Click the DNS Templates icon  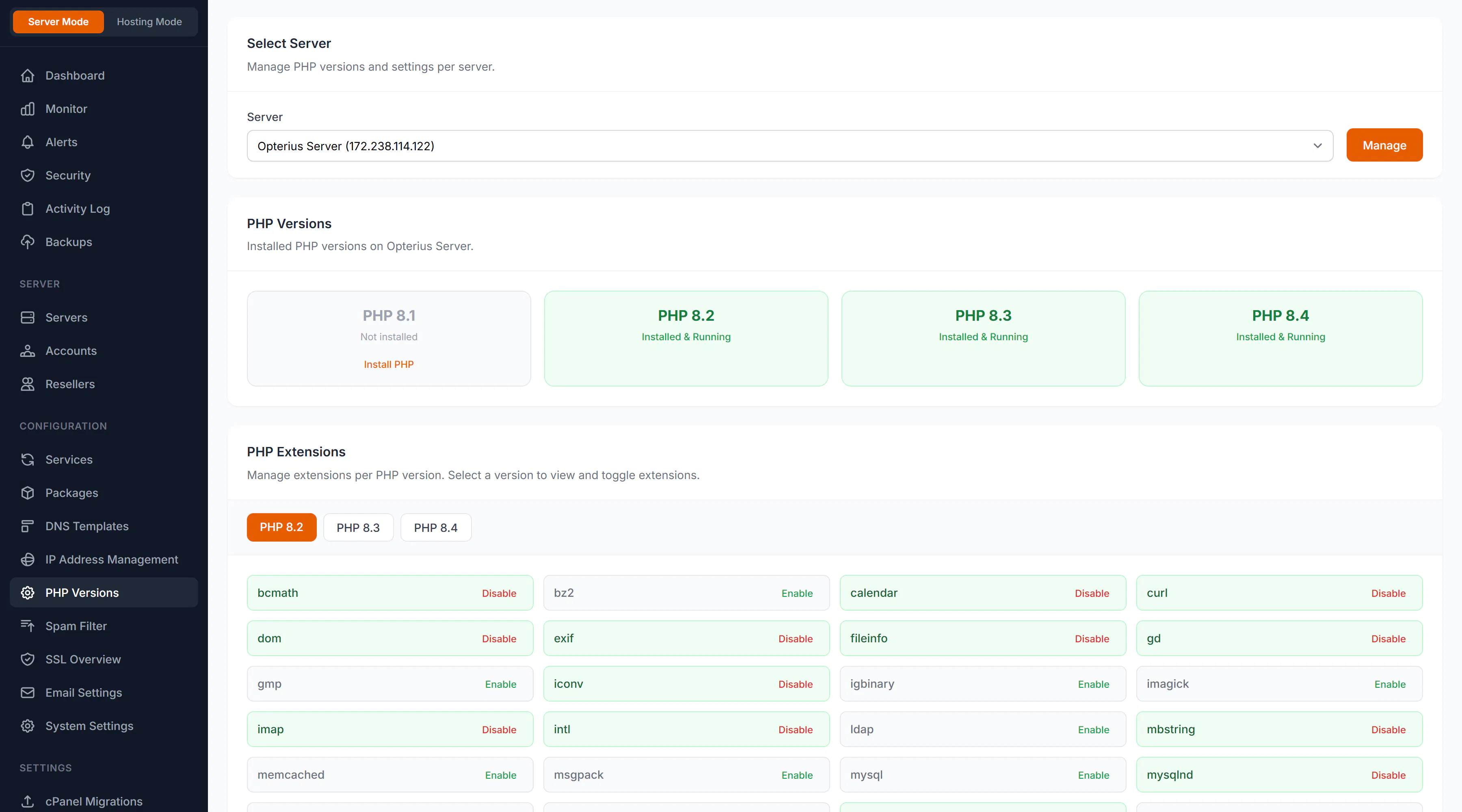click(x=27, y=526)
